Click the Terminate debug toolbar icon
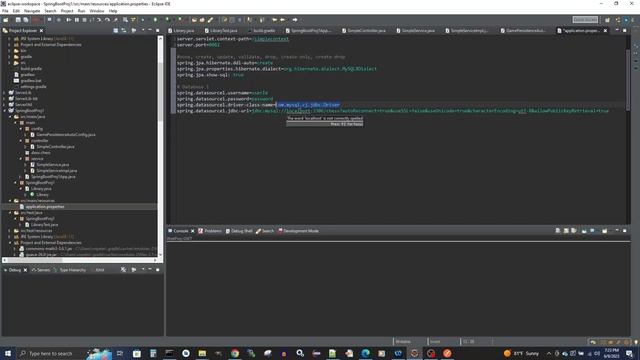This screenshot has height=360, width=640. [84, 20]
